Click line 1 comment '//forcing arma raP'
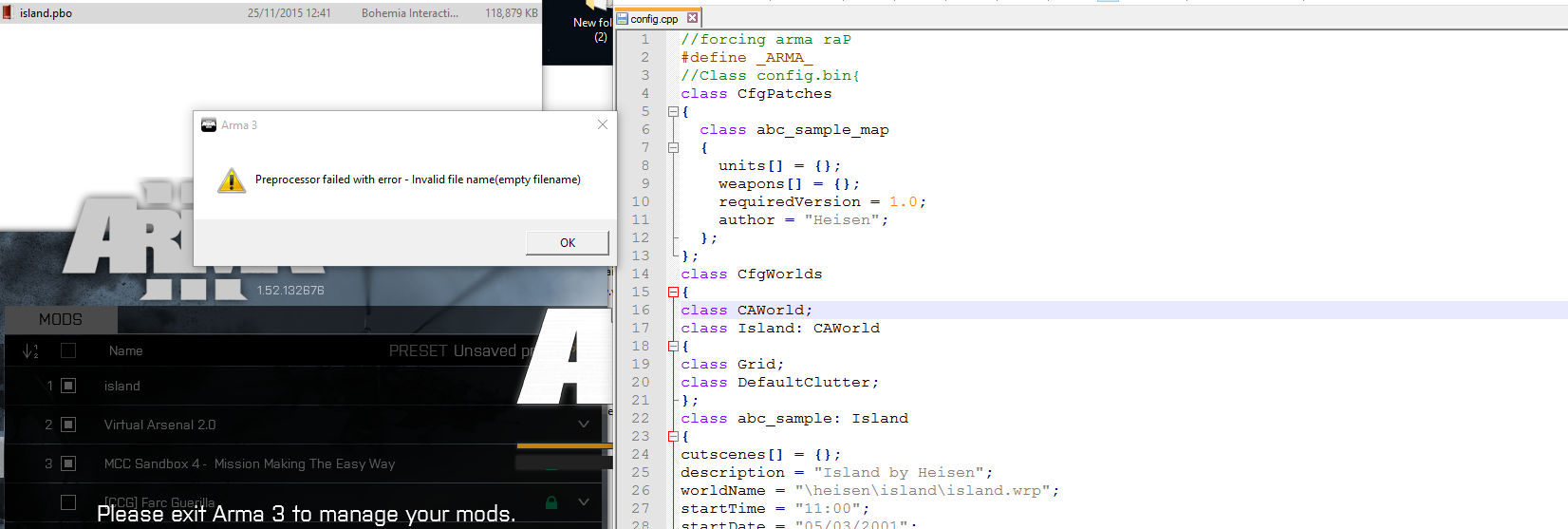 (766, 39)
